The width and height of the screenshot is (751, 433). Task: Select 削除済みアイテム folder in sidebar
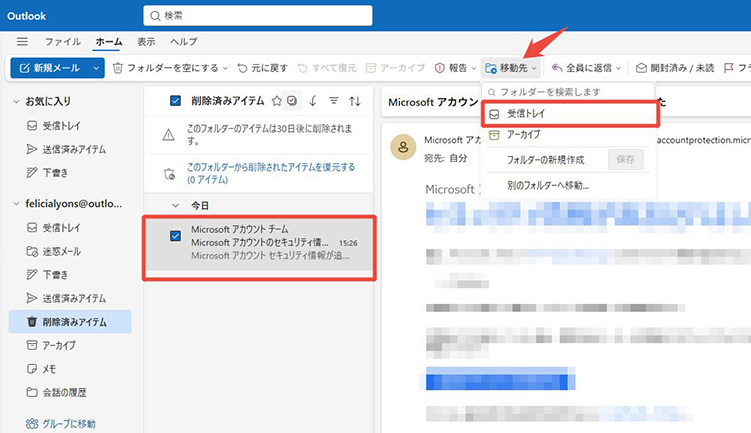(70, 321)
